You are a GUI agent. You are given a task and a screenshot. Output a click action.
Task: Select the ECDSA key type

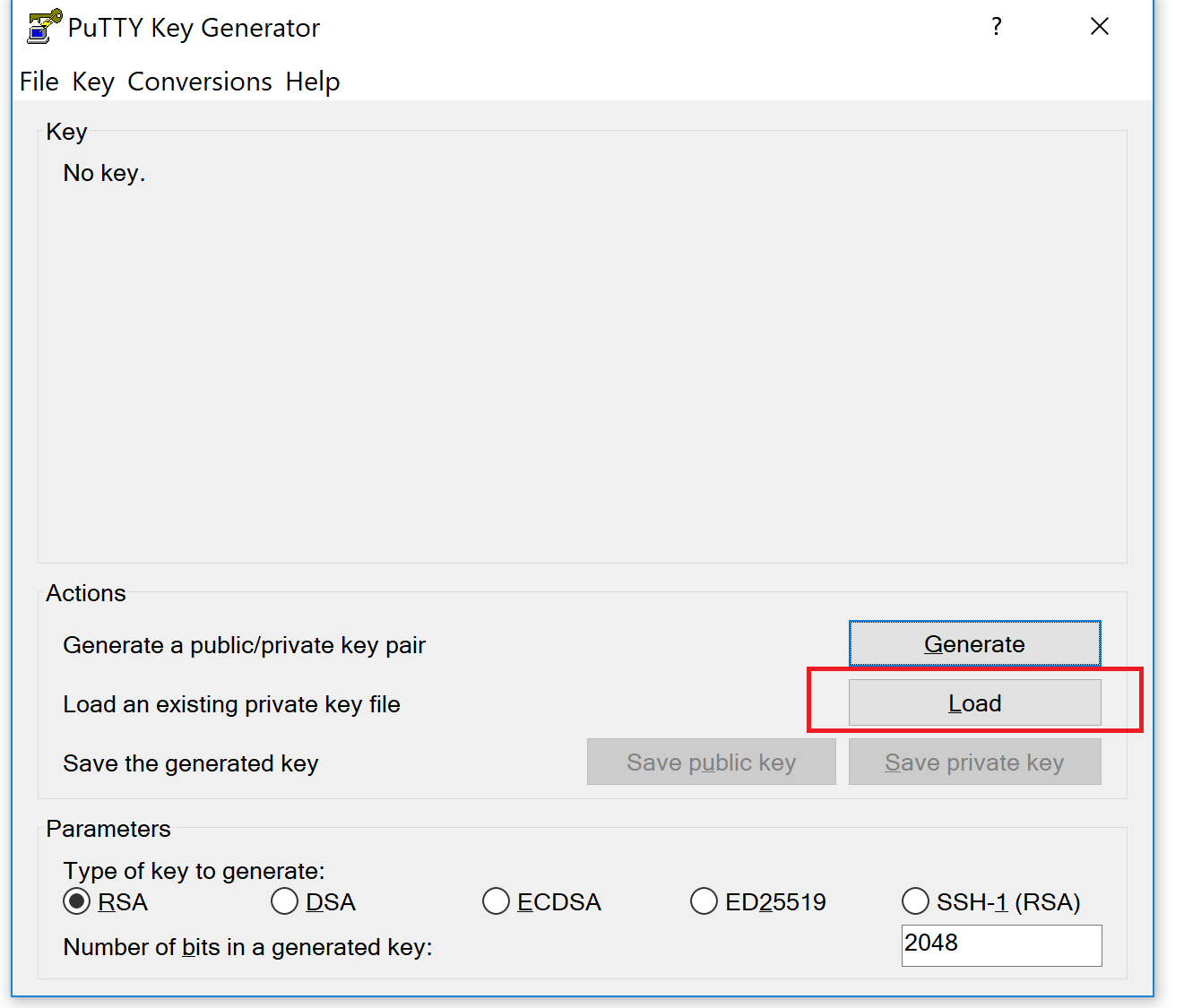pyautogui.click(x=542, y=901)
